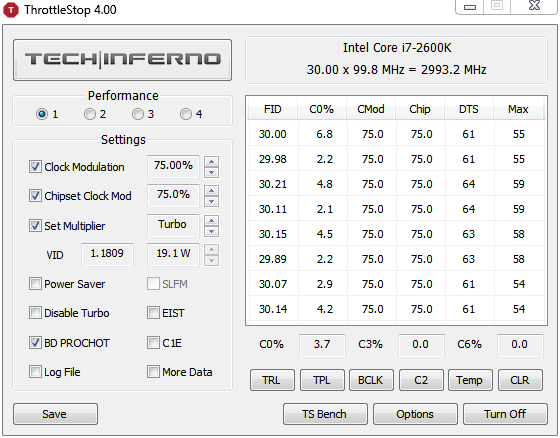The image size is (560, 438).
Task: Enable the Disable Turbo checkbox
Action: pos(35,313)
